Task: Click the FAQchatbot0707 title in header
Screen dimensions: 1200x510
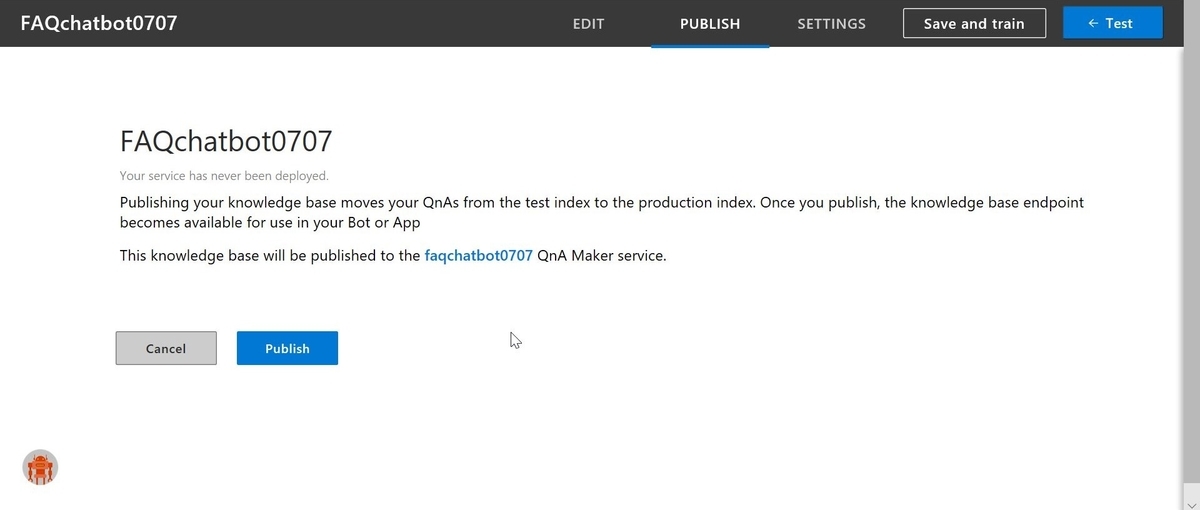Action: (x=99, y=22)
